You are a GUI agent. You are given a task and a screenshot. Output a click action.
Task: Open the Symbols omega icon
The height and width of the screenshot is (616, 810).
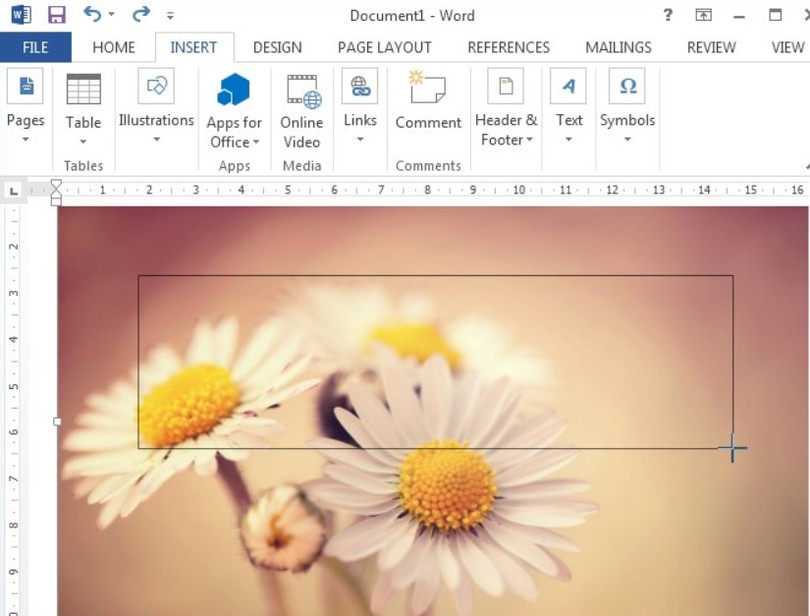point(627,87)
